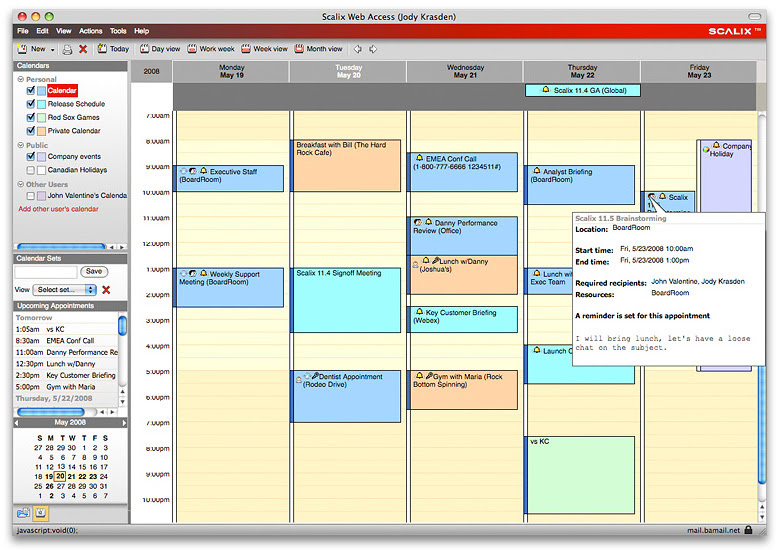Open the Edit menu
The height and width of the screenshot is (550, 780).
(42, 31)
